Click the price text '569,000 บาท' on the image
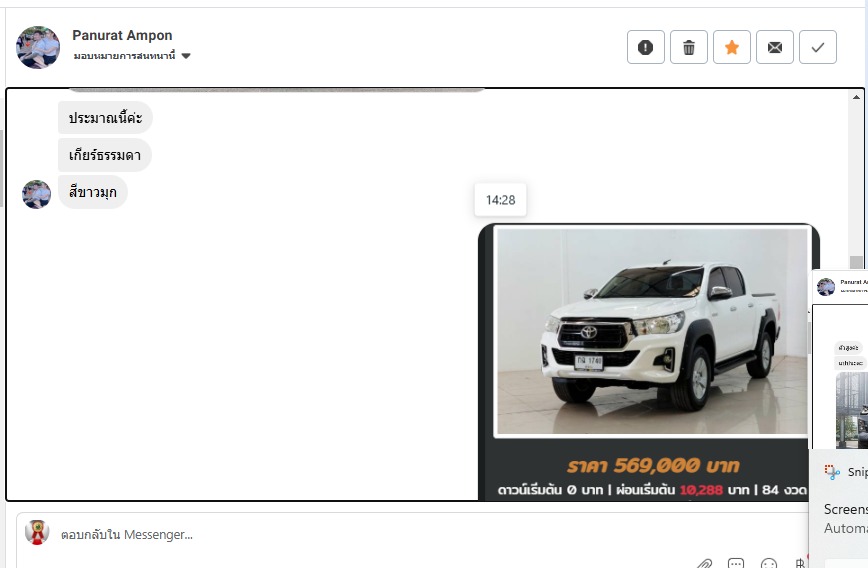 pyautogui.click(x=676, y=466)
